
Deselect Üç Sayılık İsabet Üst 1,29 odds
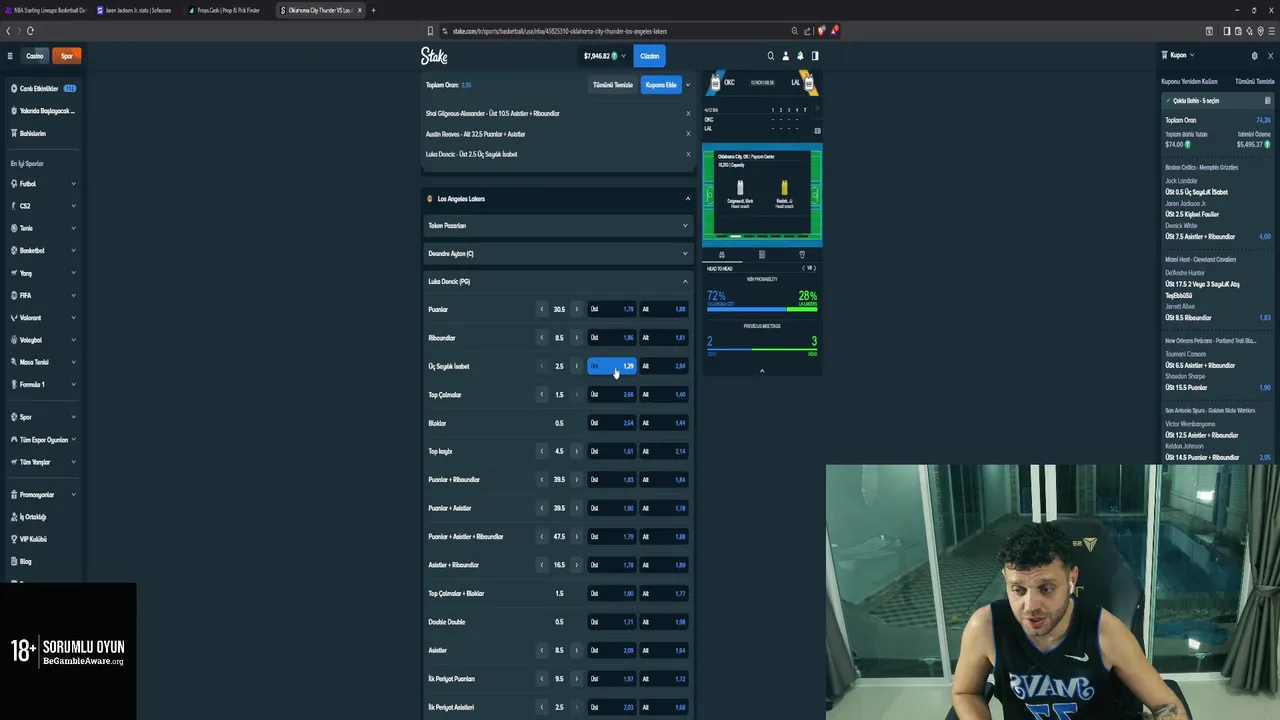(x=612, y=366)
